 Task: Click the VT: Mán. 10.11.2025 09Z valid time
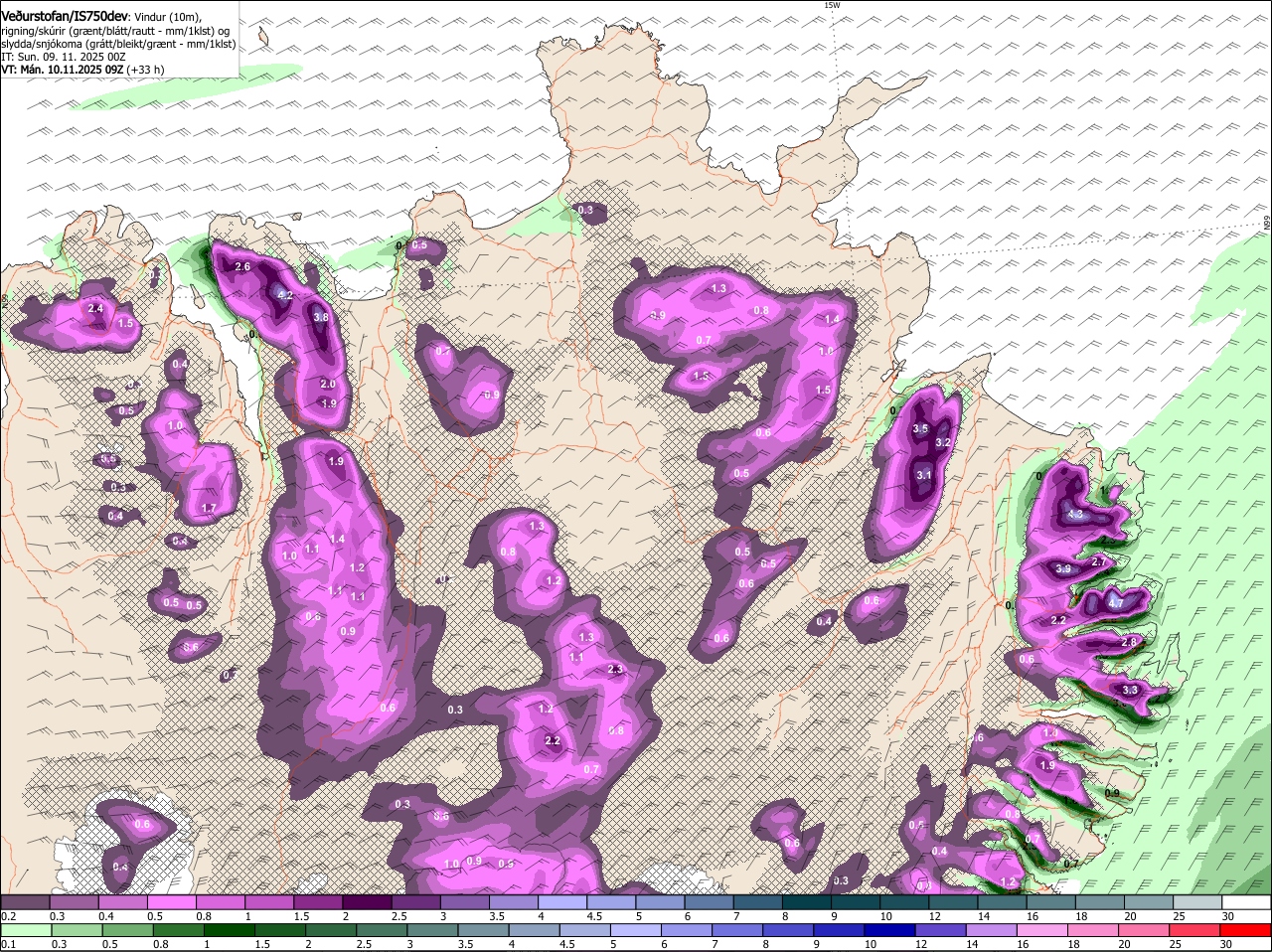point(62,70)
